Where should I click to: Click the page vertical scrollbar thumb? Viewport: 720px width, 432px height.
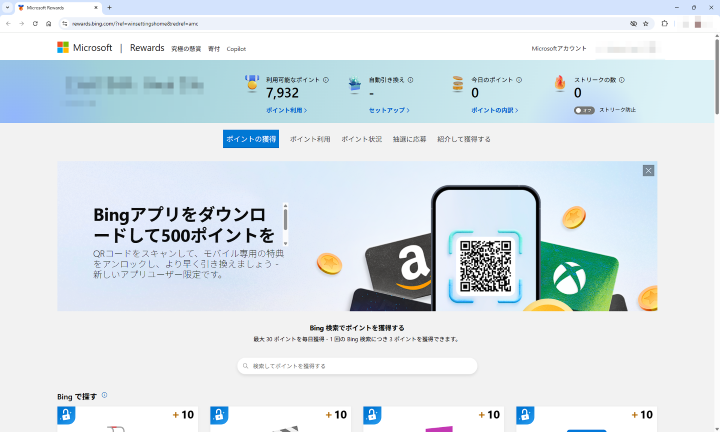tap(716, 77)
